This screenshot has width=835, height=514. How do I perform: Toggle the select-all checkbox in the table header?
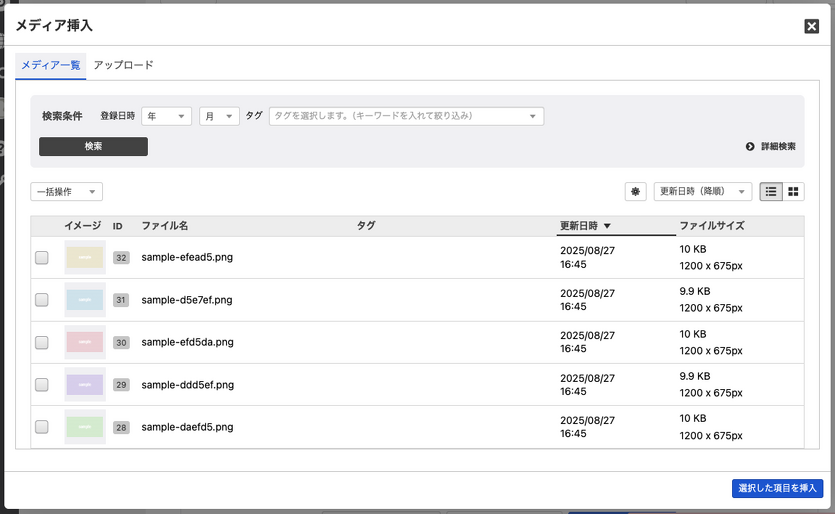tap(42, 226)
